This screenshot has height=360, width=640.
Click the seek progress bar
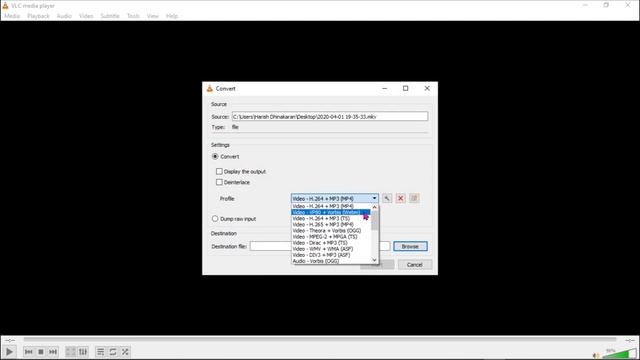320,340
